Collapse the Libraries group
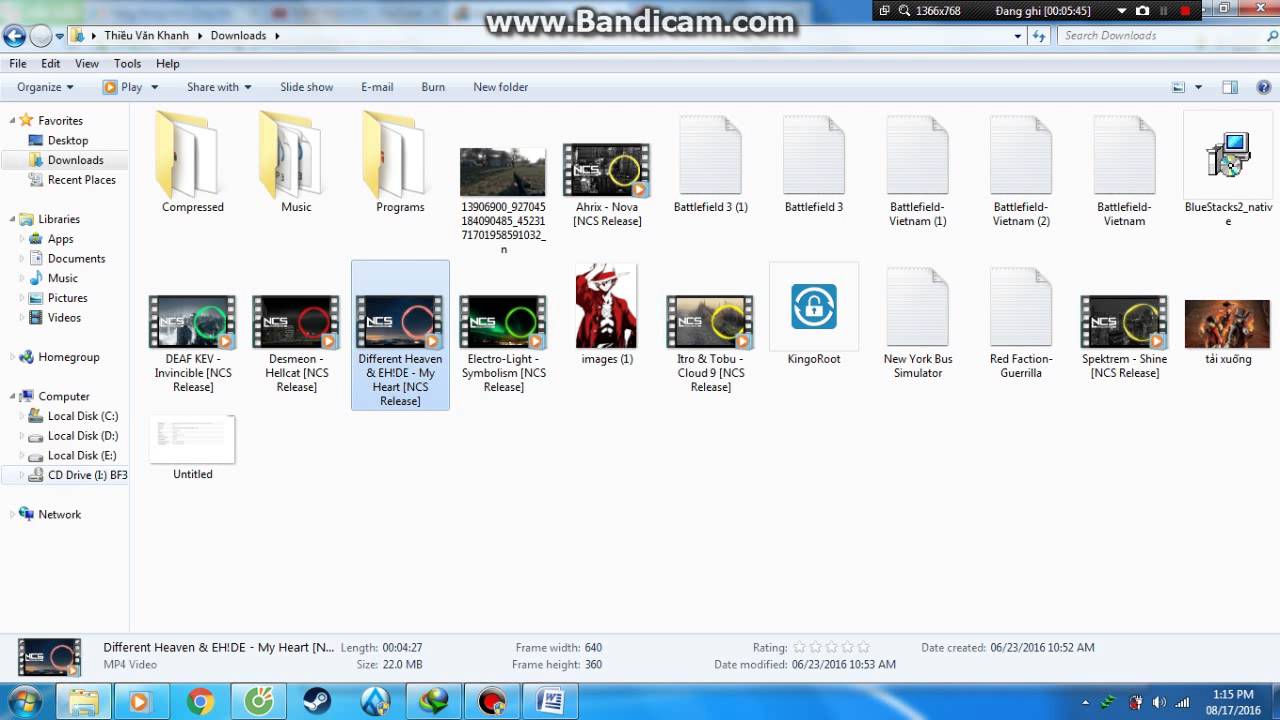Viewport: 1280px width, 720px height. [x=13, y=219]
